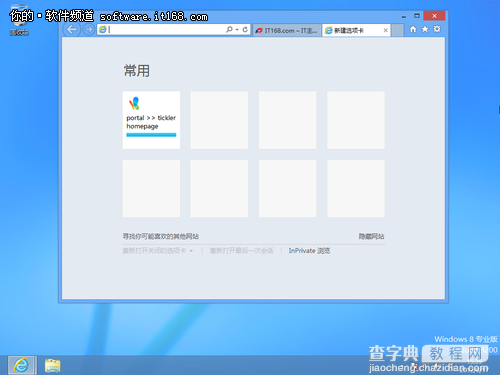Click the colorful logo on the portal tile
Viewport: 500px width, 375px height.
[x=134, y=104]
